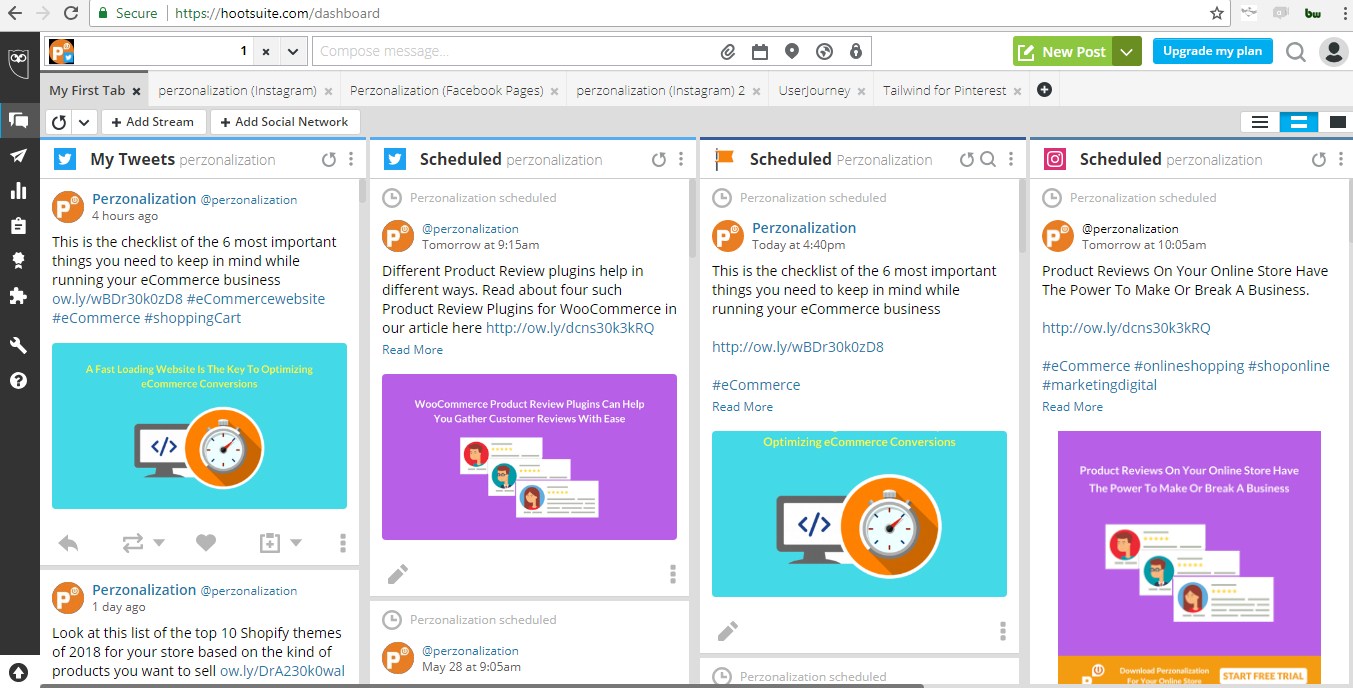
Task: Like the first tweet with the heart icon
Action: coord(205,543)
